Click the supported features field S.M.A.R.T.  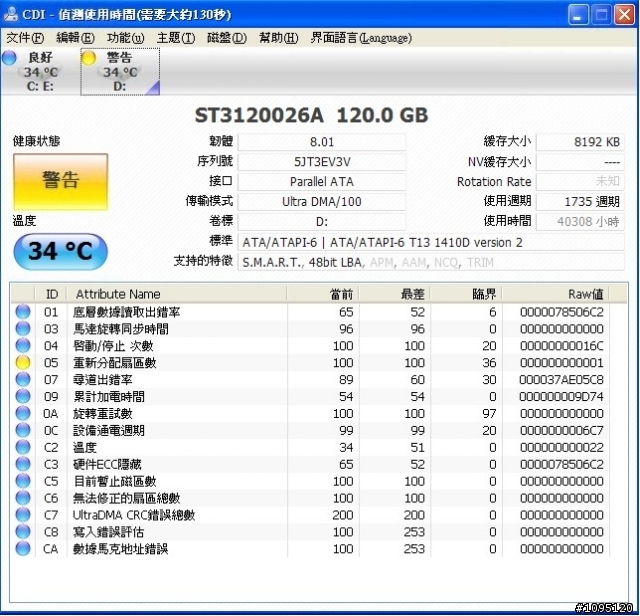[x=431, y=262]
